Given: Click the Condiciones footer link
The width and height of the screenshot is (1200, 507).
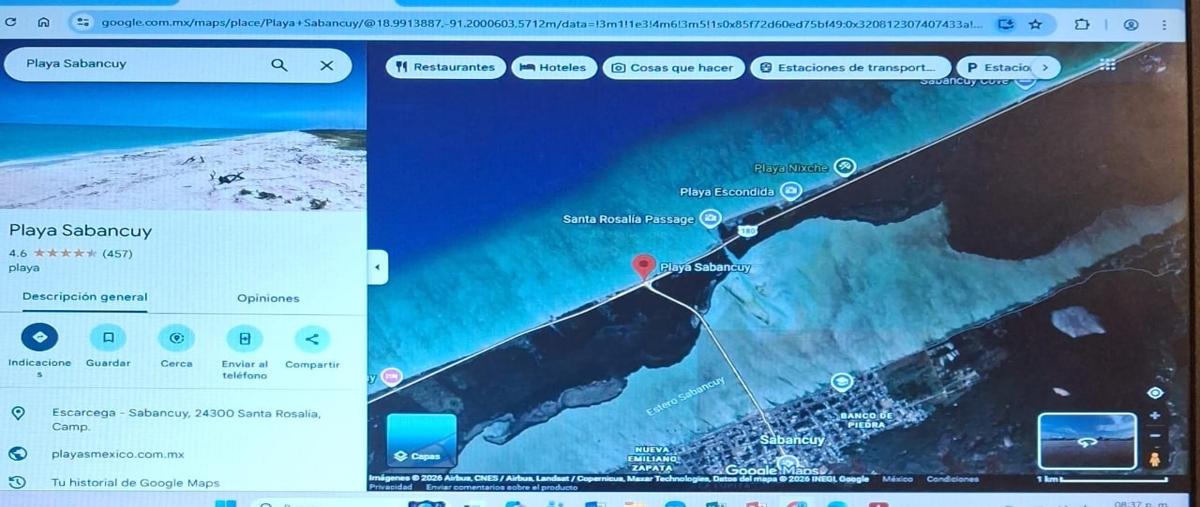Looking at the screenshot, I should coord(951,479).
